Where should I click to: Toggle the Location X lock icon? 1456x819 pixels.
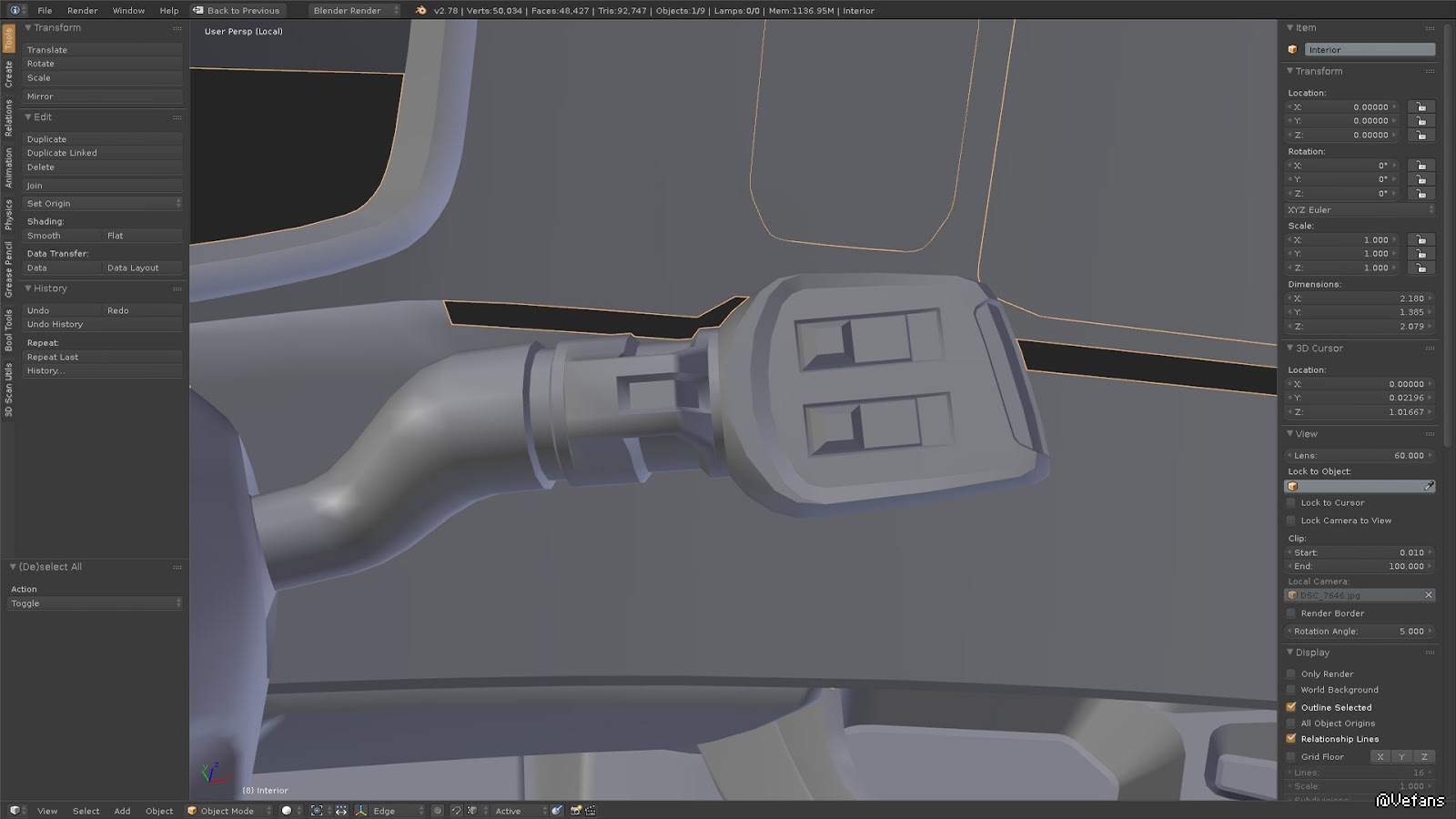1421,107
